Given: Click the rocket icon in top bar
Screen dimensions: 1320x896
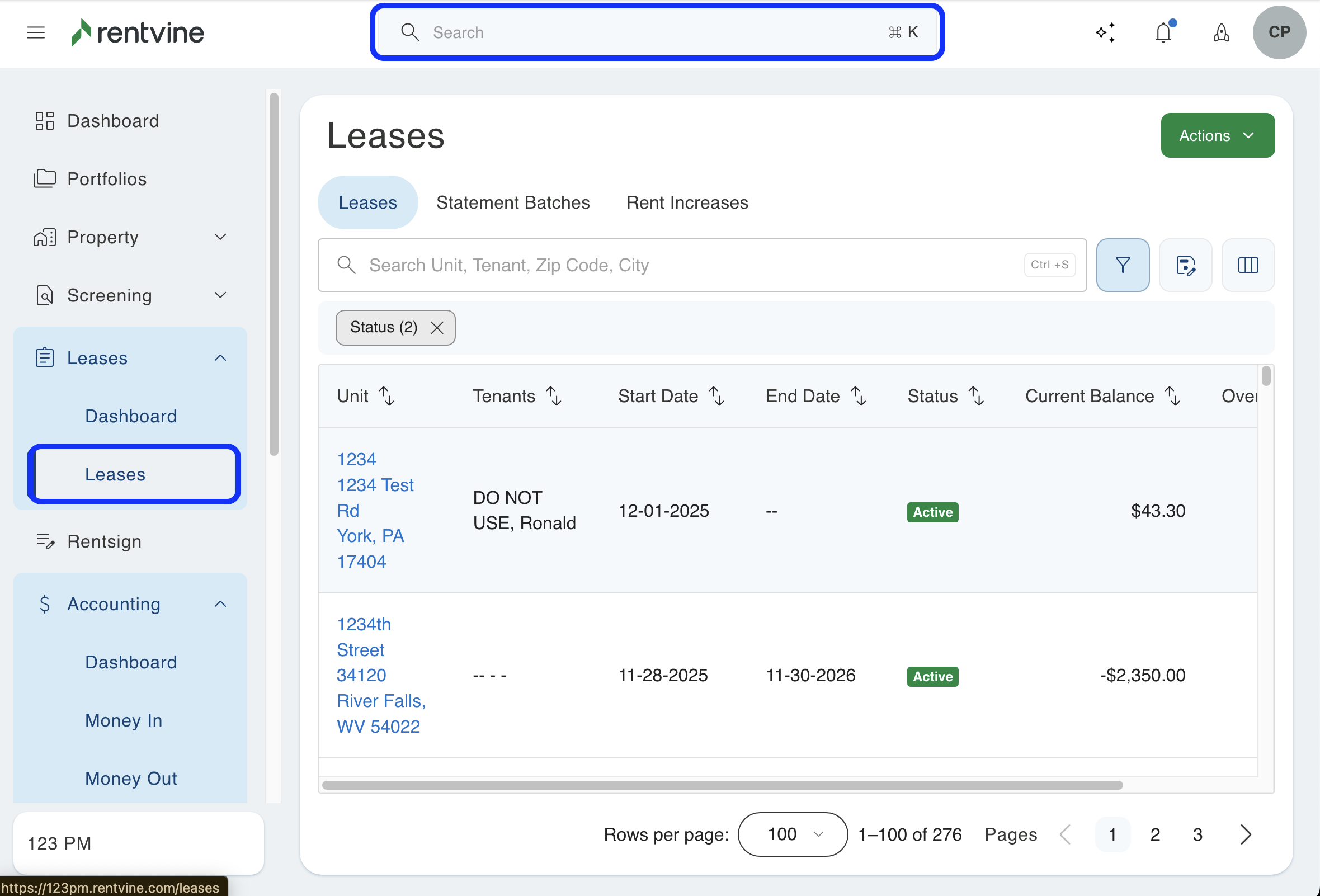Looking at the screenshot, I should tap(1221, 32).
